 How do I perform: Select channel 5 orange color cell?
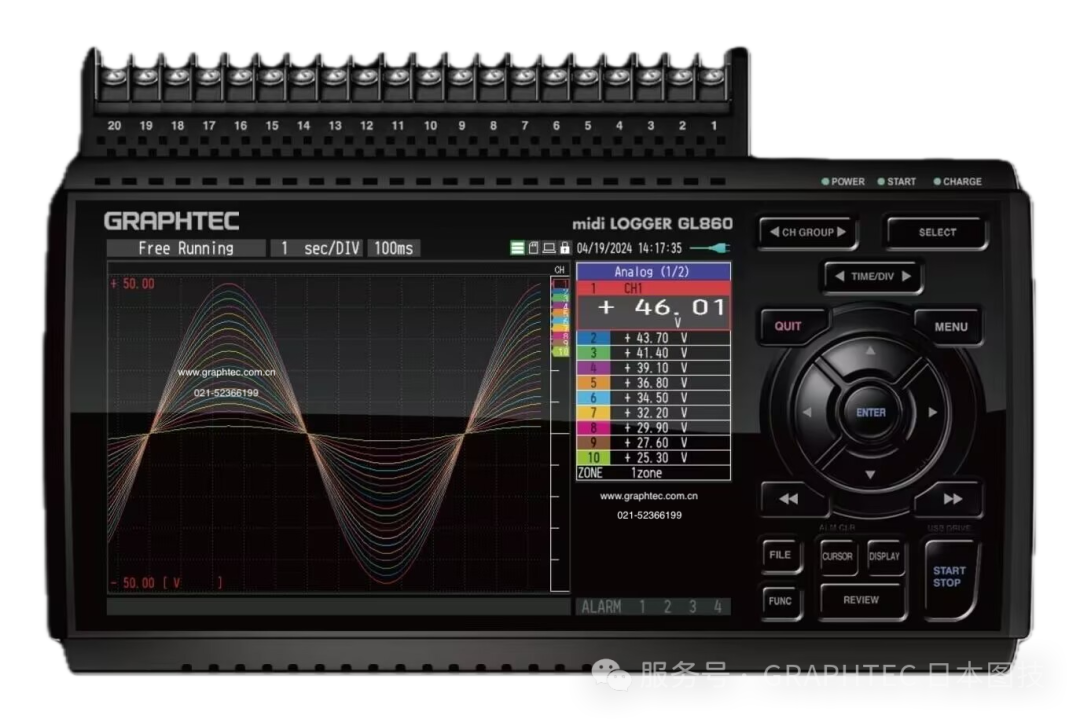click(593, 383)
